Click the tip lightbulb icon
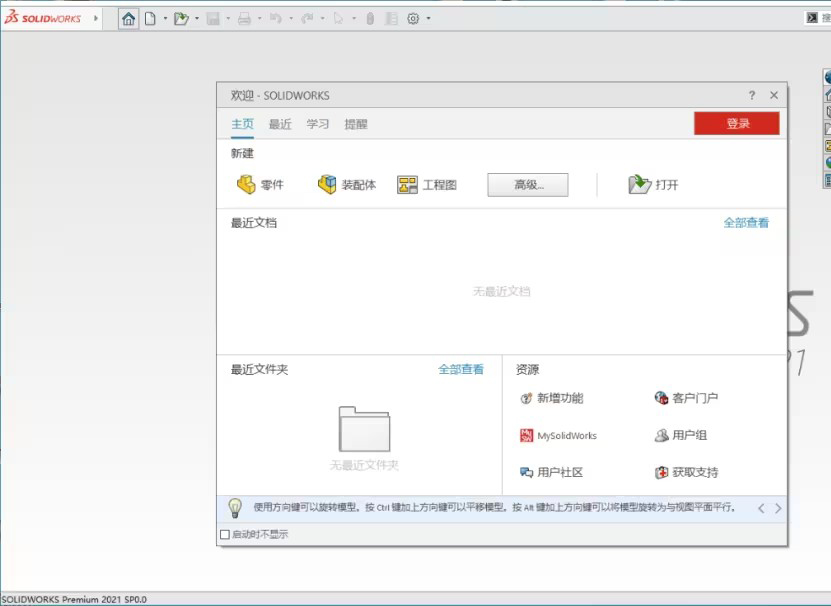This screenshot has height=606, width=831. pos(235,508)
